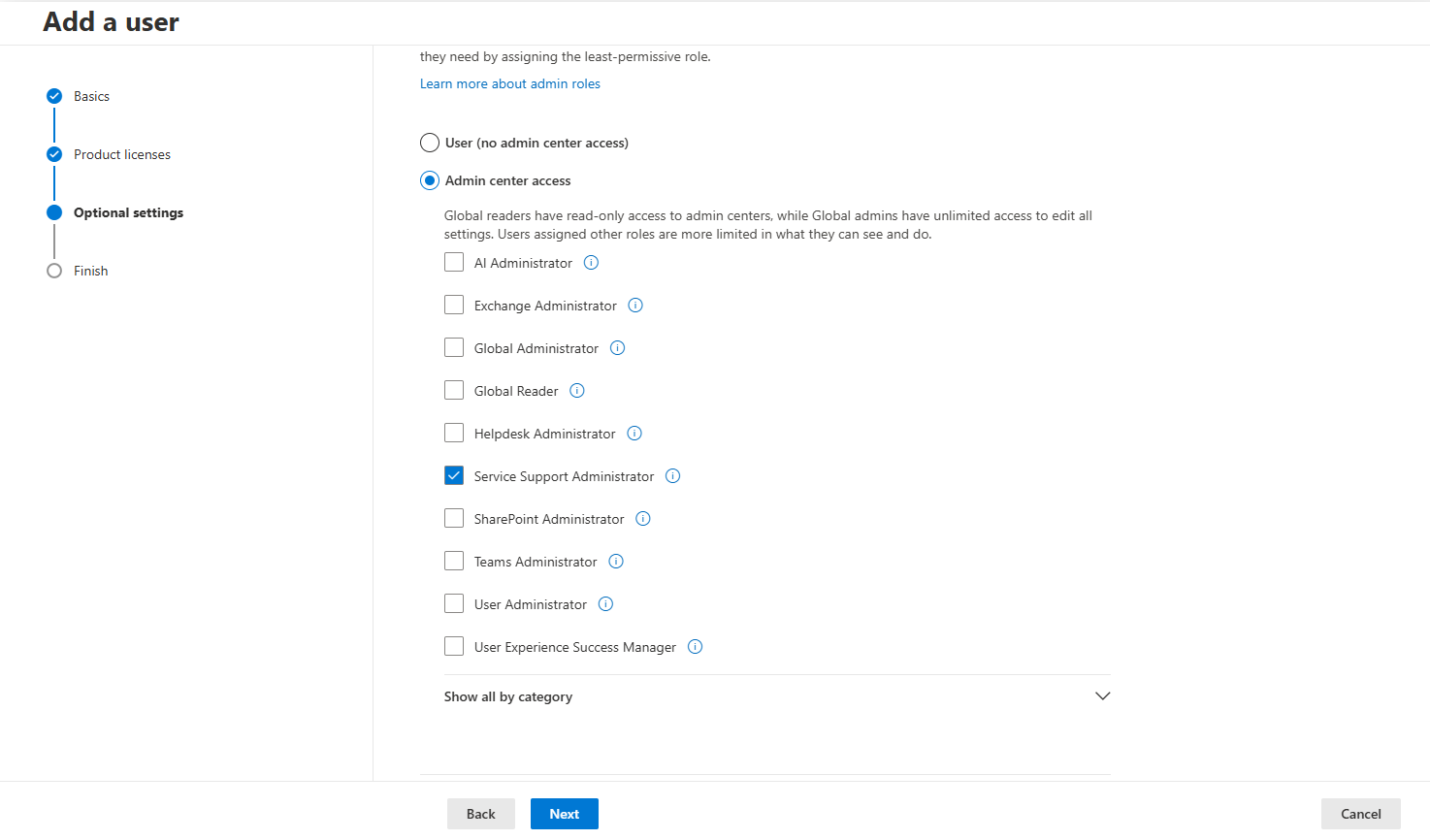The height and width of the screenshot is (840, 1430).
Task: Click chevron arrow for category list
Action: (1102, 696)
